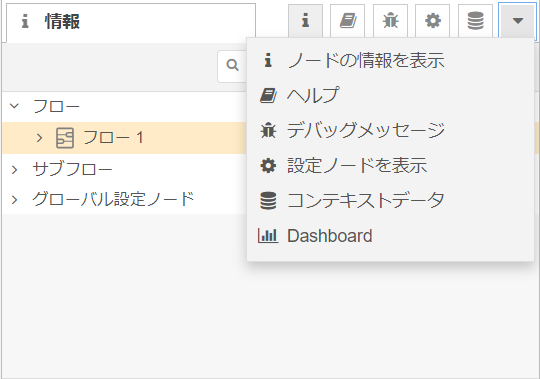Choose デバッグメッセージ from the menu
The width and height of the screenshot is (540, 379).
pos(390,130)
